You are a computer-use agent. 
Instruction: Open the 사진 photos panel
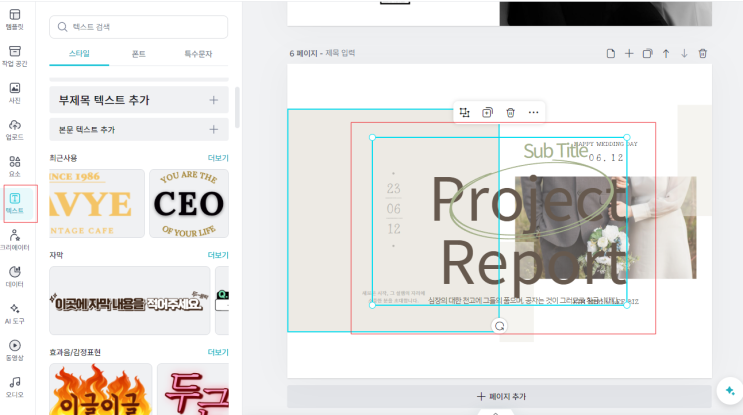click(15, 93)
